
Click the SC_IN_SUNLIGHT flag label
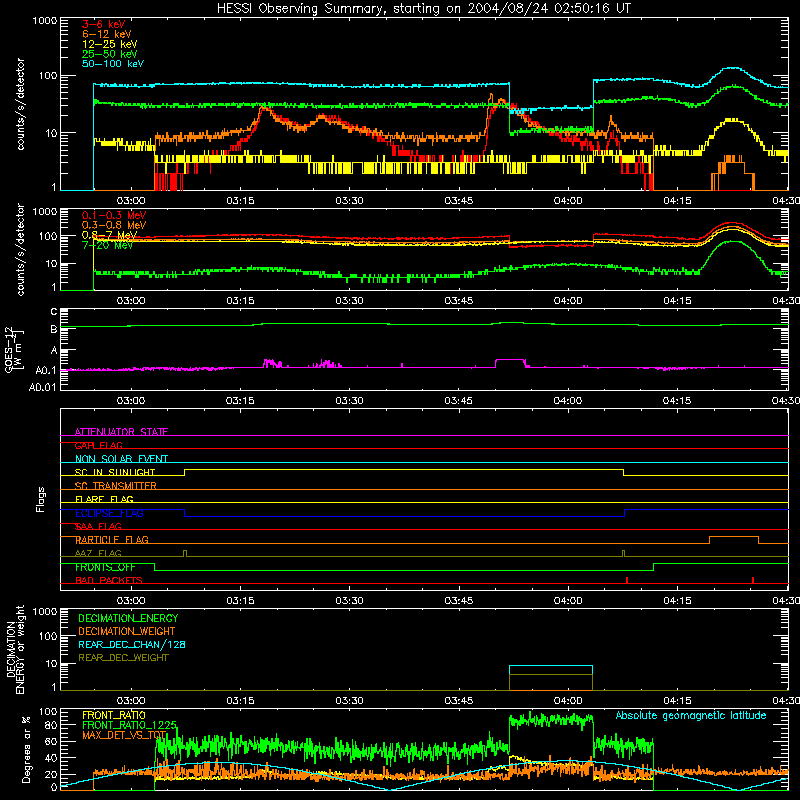point(115,472)
